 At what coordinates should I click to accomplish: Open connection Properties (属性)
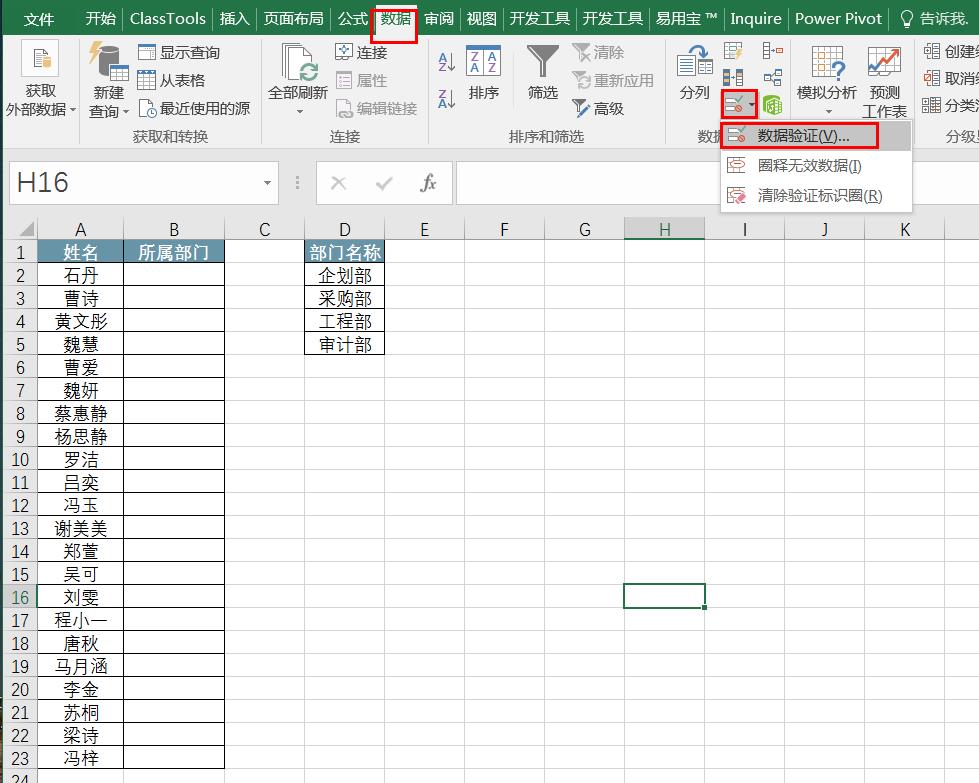pyautogui.click(x=362, y=81)
